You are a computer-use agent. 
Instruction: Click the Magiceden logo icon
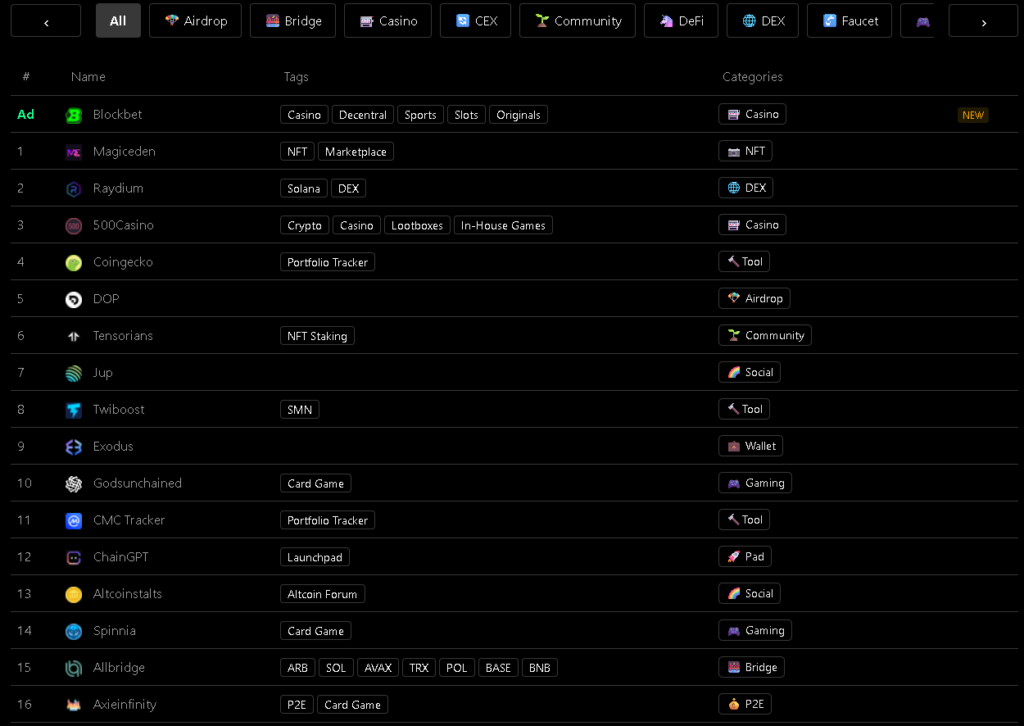[73, 152]
